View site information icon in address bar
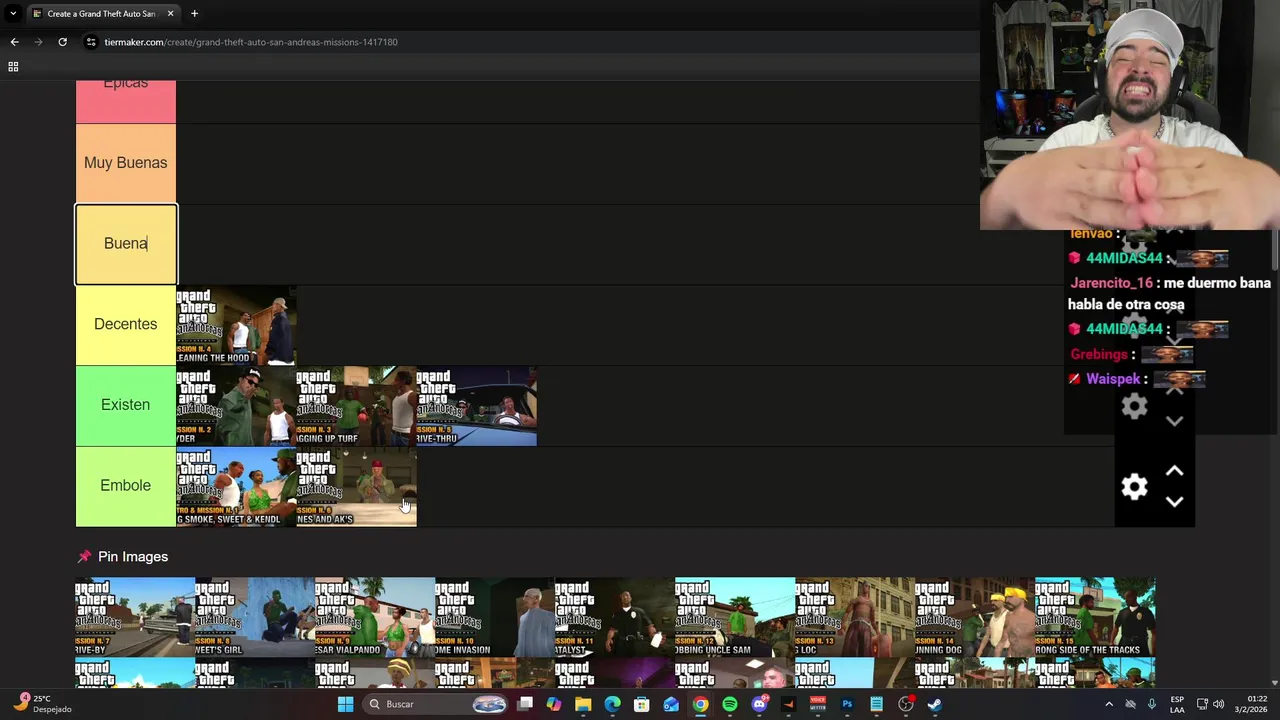This screenshot has width=1280, height=720. 91,42
